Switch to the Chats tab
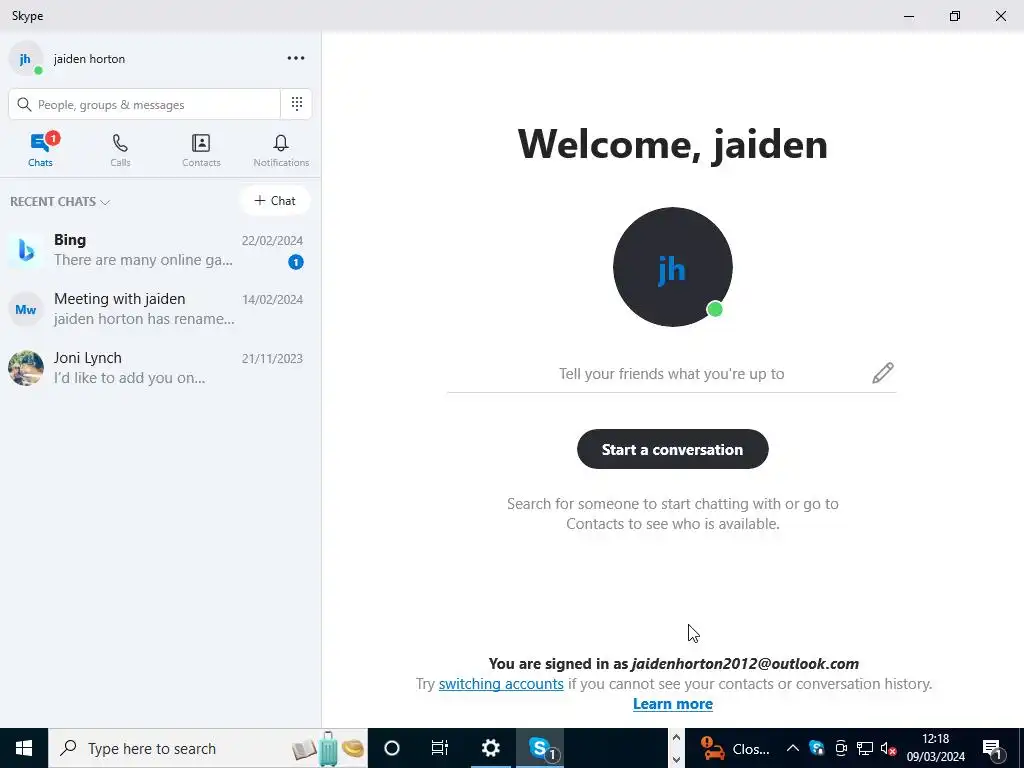Viewport: 1024px width, 768px height. point(40,150)
